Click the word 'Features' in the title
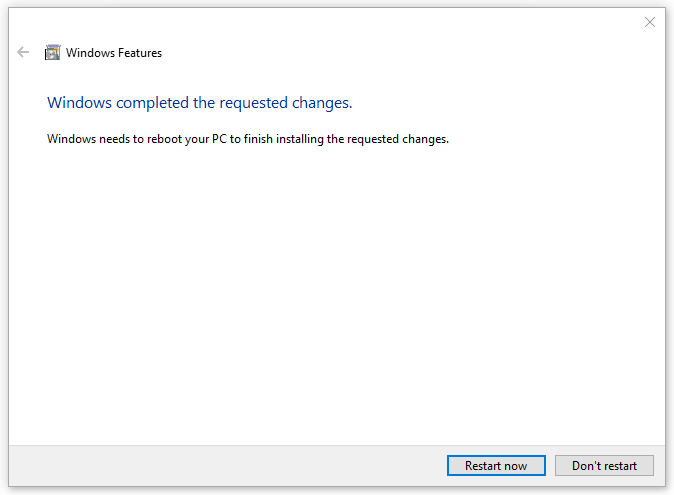Viewport: 674px width, 495px height. click(140, 53)
